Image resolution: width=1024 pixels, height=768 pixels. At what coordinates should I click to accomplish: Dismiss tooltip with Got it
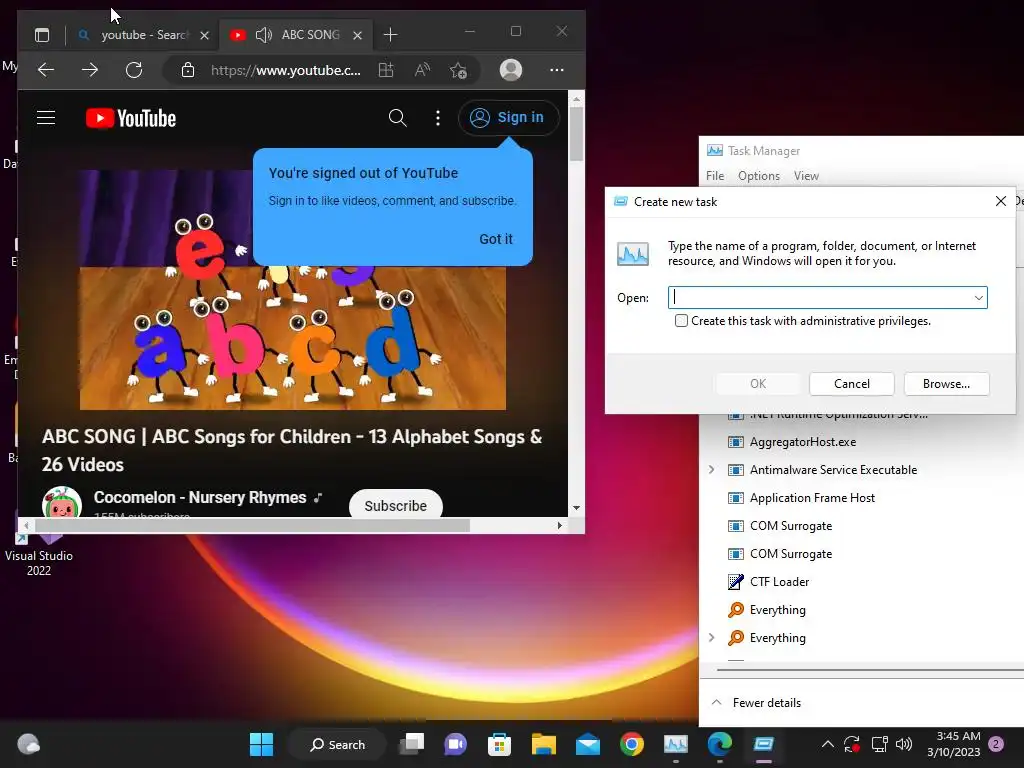[x=496, y=239]
